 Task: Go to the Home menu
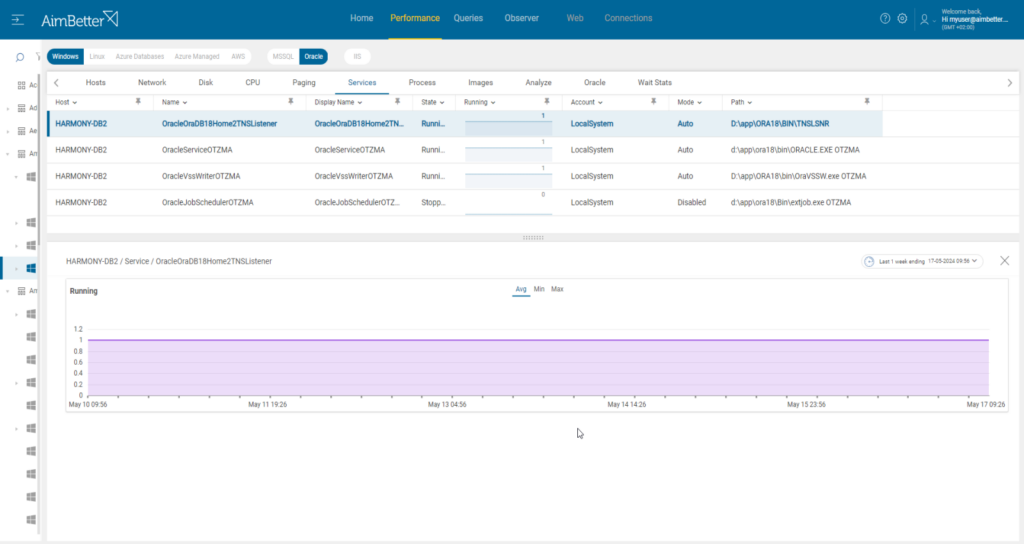click(x=362, y=18)
